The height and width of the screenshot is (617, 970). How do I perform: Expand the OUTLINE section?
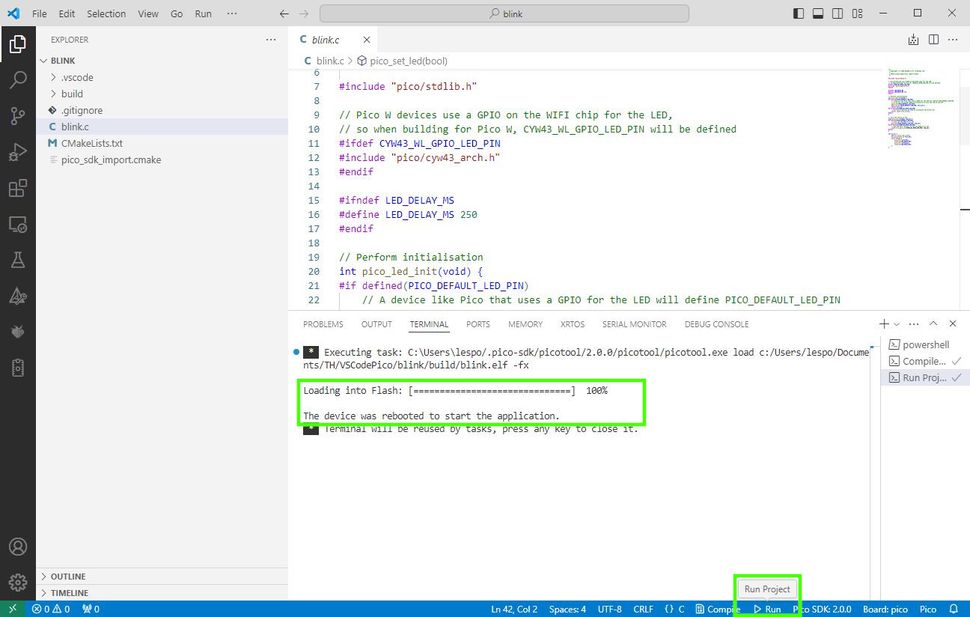[68, 576]
